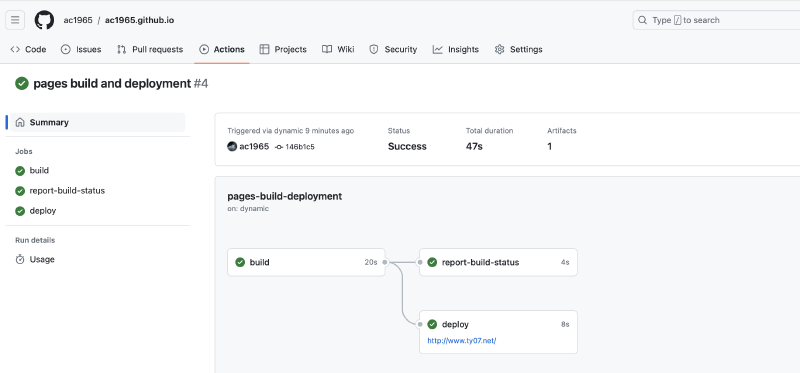Click 'Triggered via dynamic 9 minutes ago' text
This screenshot has width=800, height=373.
pyautogui.click(x=290, y=131)
